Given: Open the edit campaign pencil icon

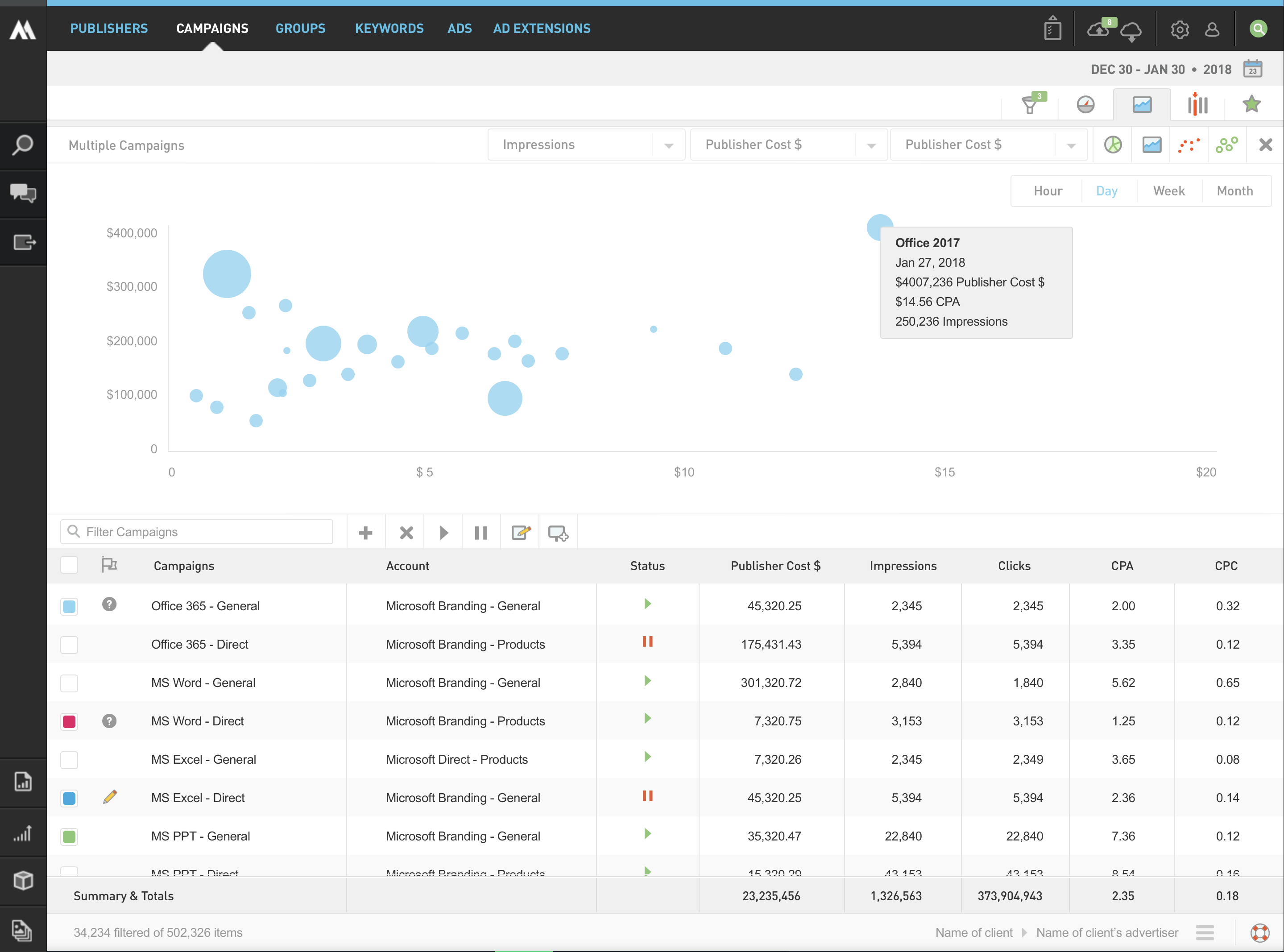Looking at the screenshot, I should (520, 533).
